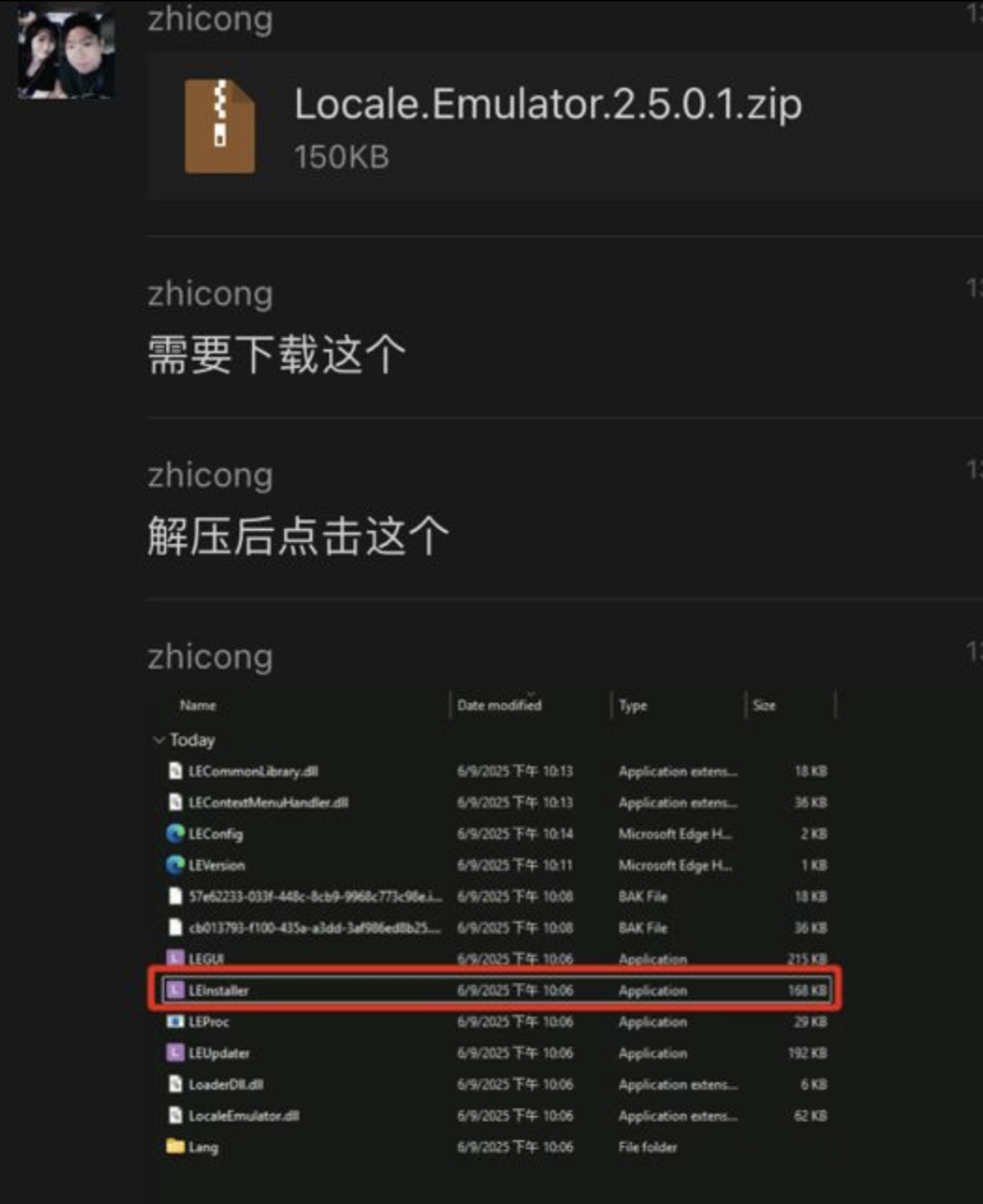The height and width of the screenshot is (1204, 983).
Task: Click the File folder type of Lang
Action: coord(648,1147)
